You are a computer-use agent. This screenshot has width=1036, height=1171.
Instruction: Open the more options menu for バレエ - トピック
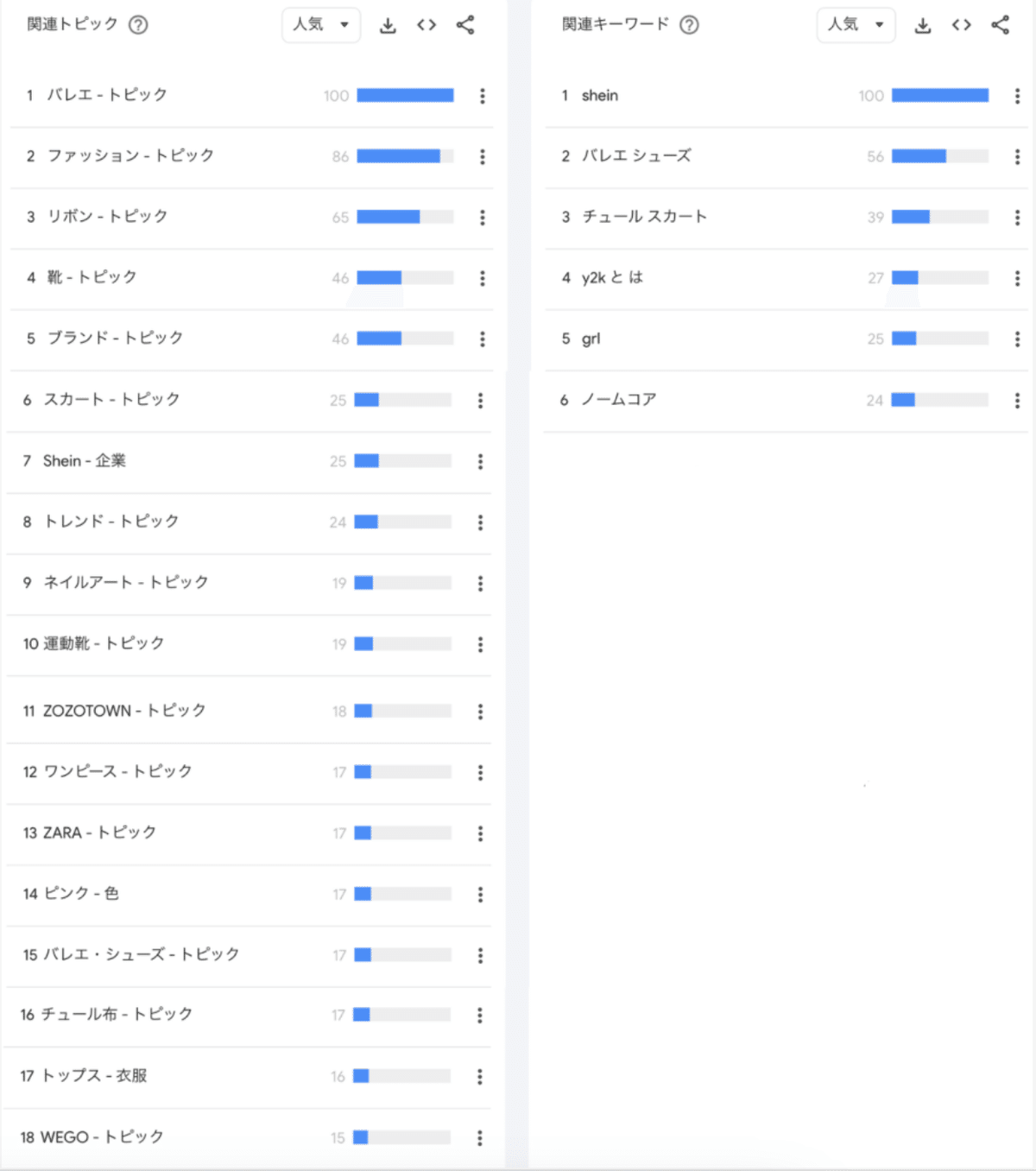point(483,96)
